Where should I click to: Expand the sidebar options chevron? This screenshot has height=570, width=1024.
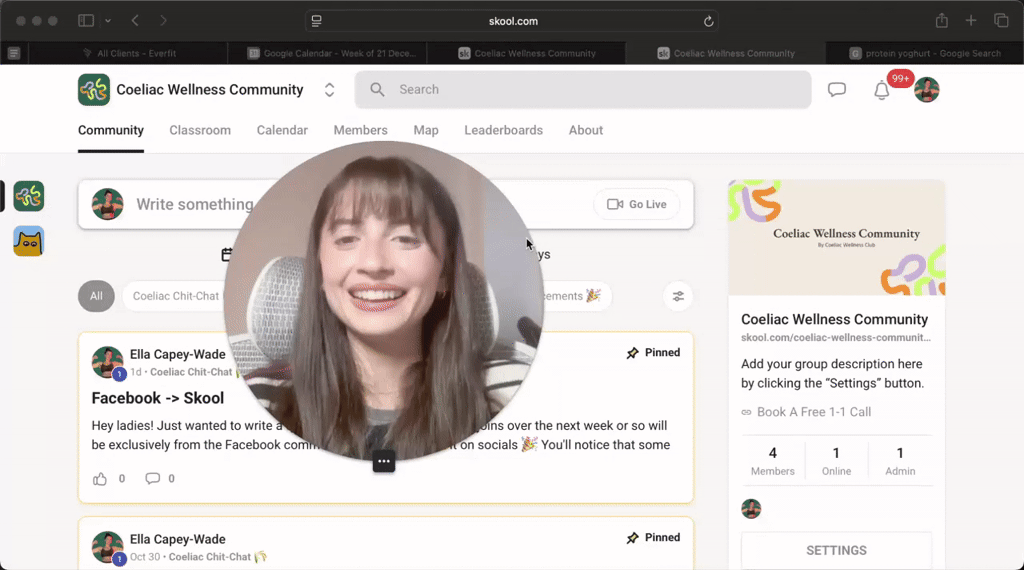pos(108,21)
